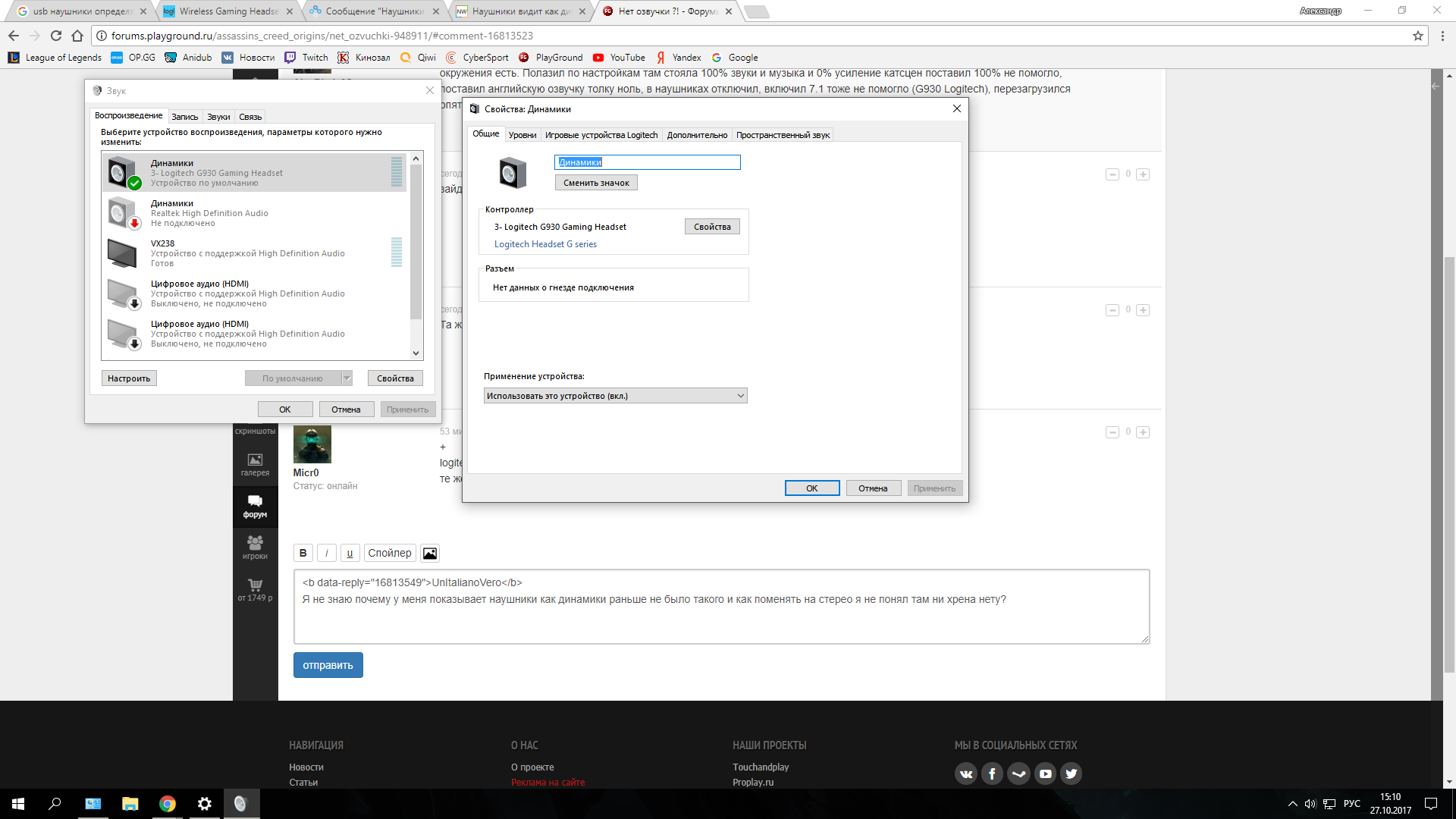Viewport: 1456px width, 819px height.
Task: Downvote the first comment with the minus button
Action: click(x=1112, y=174)
